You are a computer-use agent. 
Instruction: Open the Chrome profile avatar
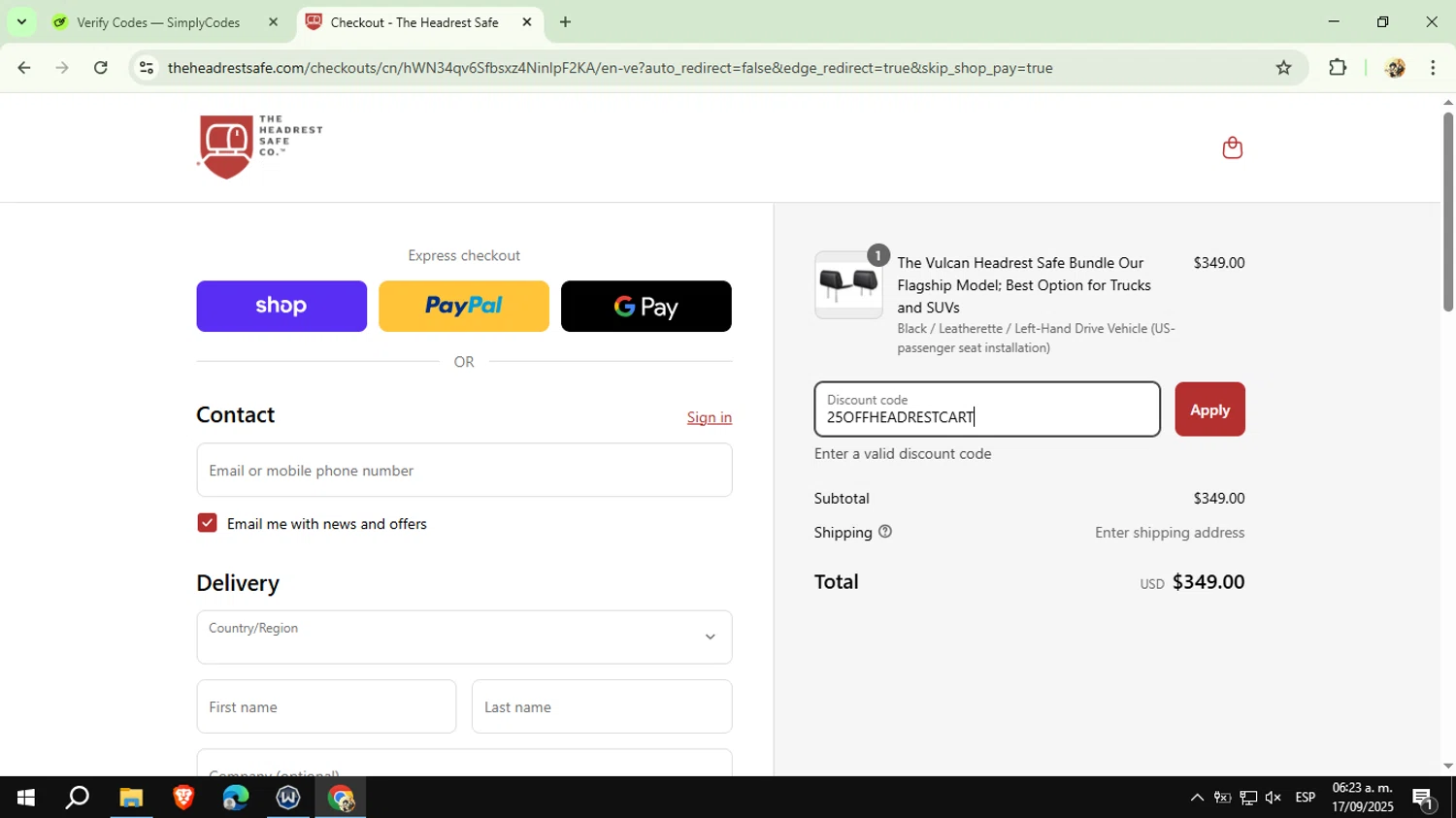coord(1395,68)
